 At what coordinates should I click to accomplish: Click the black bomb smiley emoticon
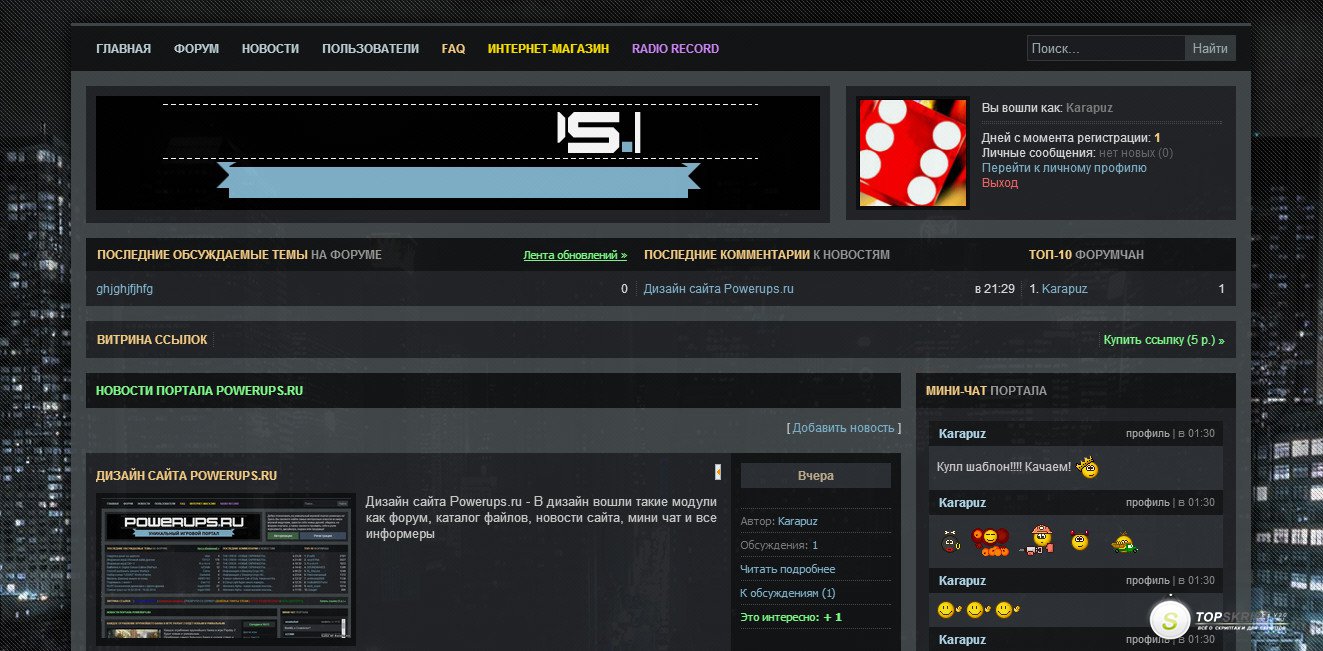point(950,542)
